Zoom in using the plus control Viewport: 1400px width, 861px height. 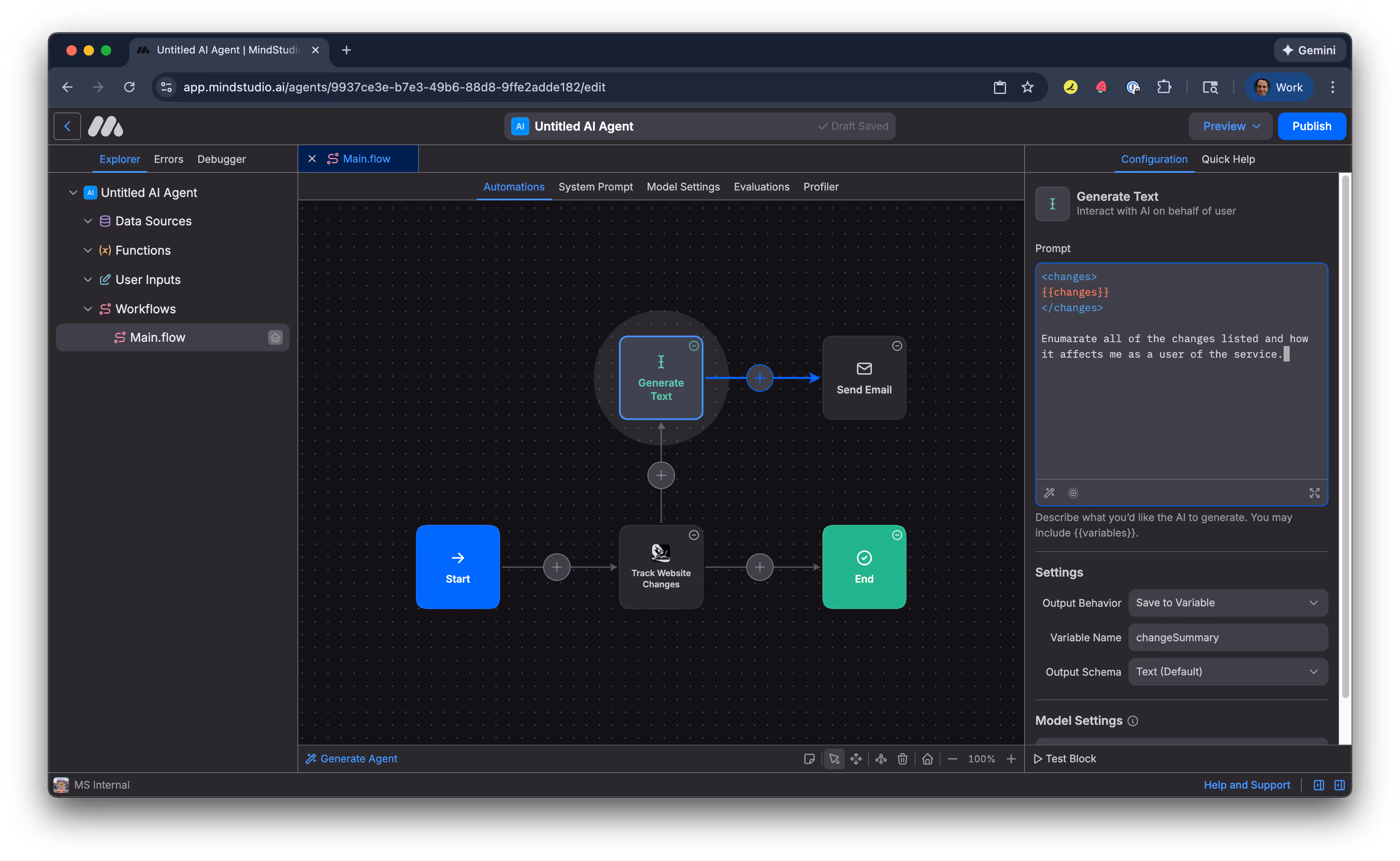1011,758
